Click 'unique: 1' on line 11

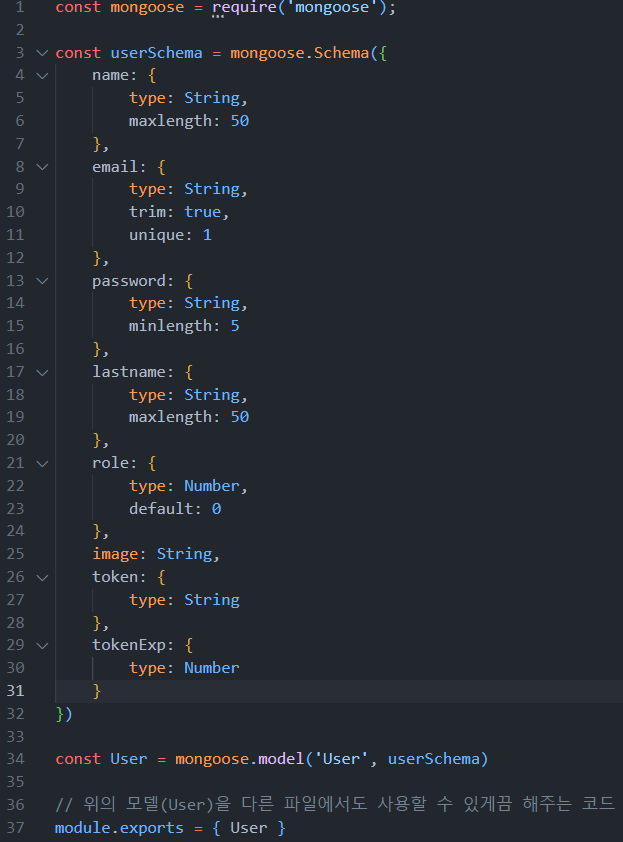pos(170,235)
